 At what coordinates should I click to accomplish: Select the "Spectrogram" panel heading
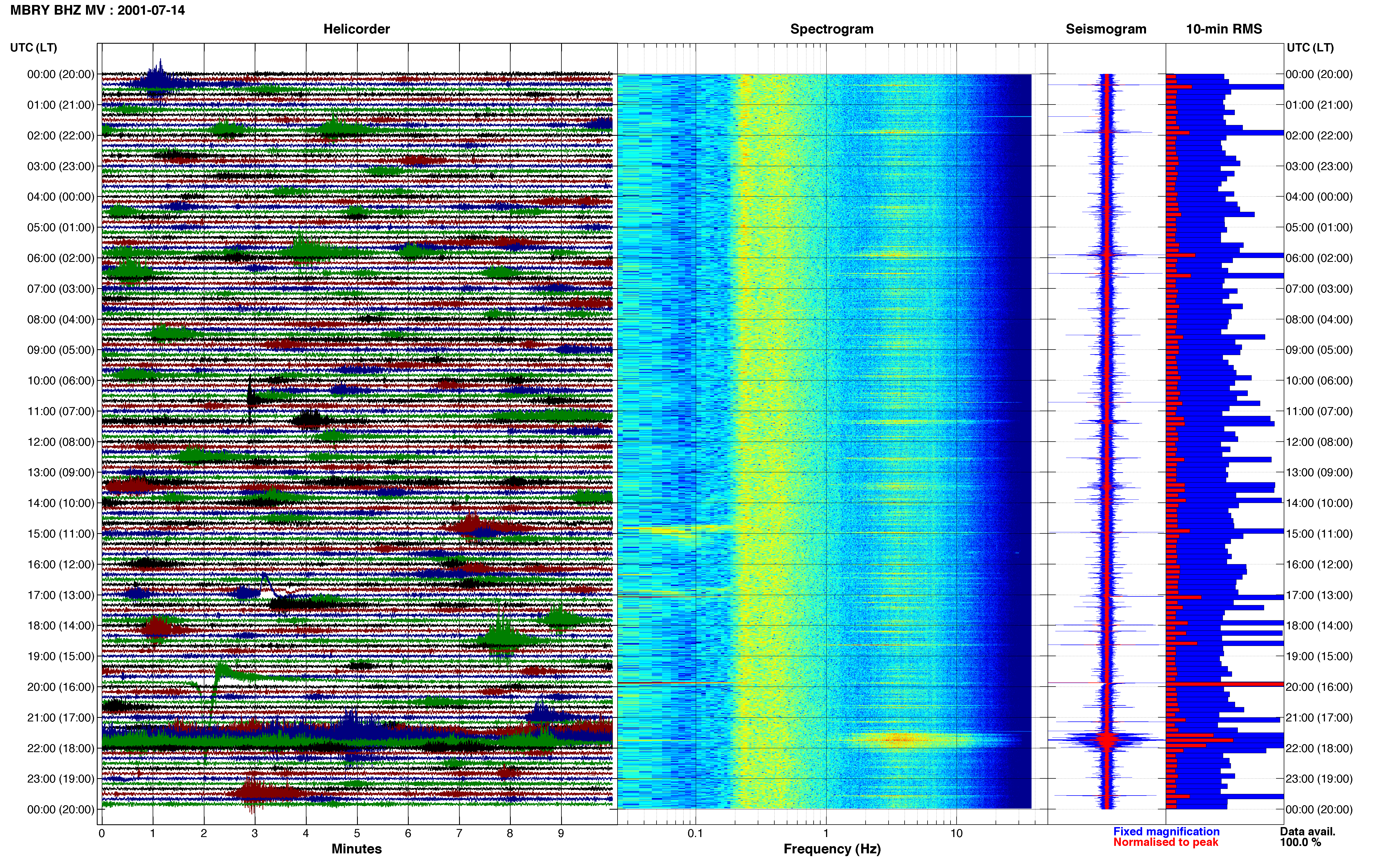coord(832,29)
